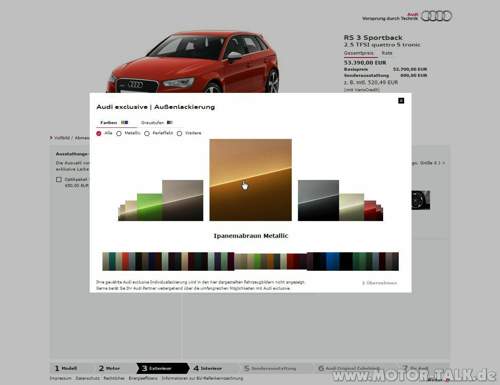500x385 pixels.
Task: Select the Alle radio button
Action: (x=99, y=133)
